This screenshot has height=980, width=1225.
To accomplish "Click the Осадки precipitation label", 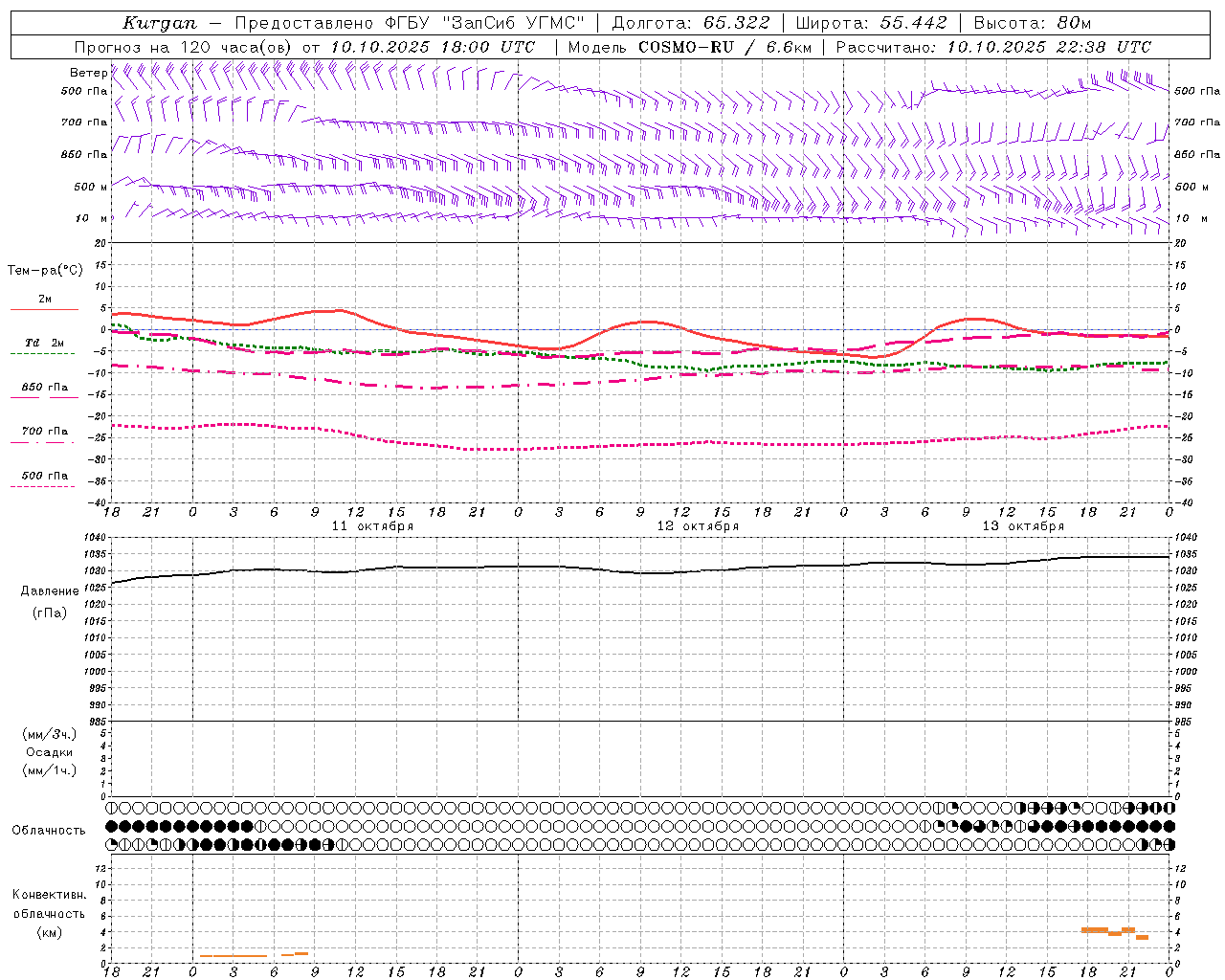I will [x=50, y=752].
